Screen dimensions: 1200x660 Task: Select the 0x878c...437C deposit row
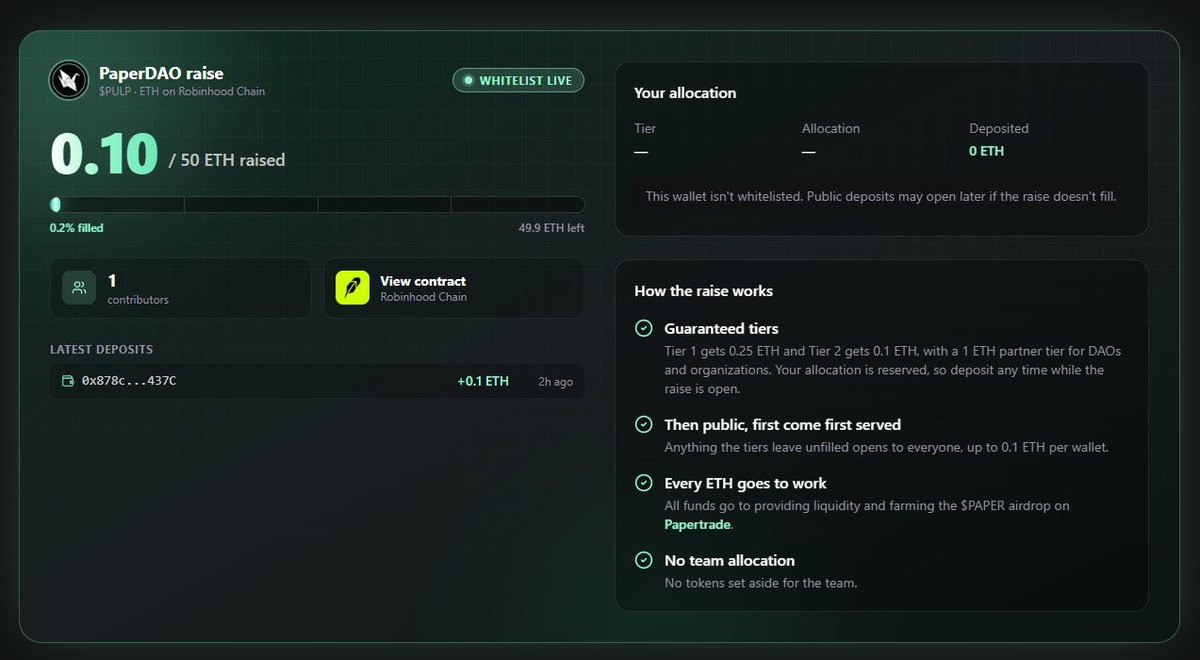pyautogui.click(x=317, y=381)
